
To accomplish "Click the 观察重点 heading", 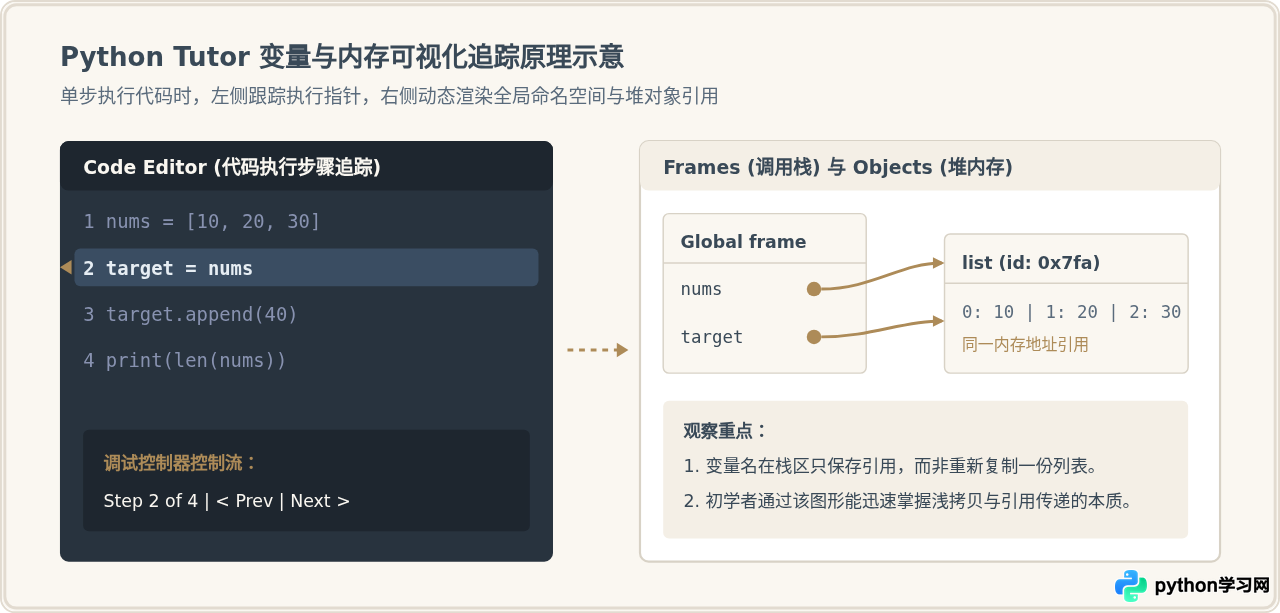I will 725,431.
